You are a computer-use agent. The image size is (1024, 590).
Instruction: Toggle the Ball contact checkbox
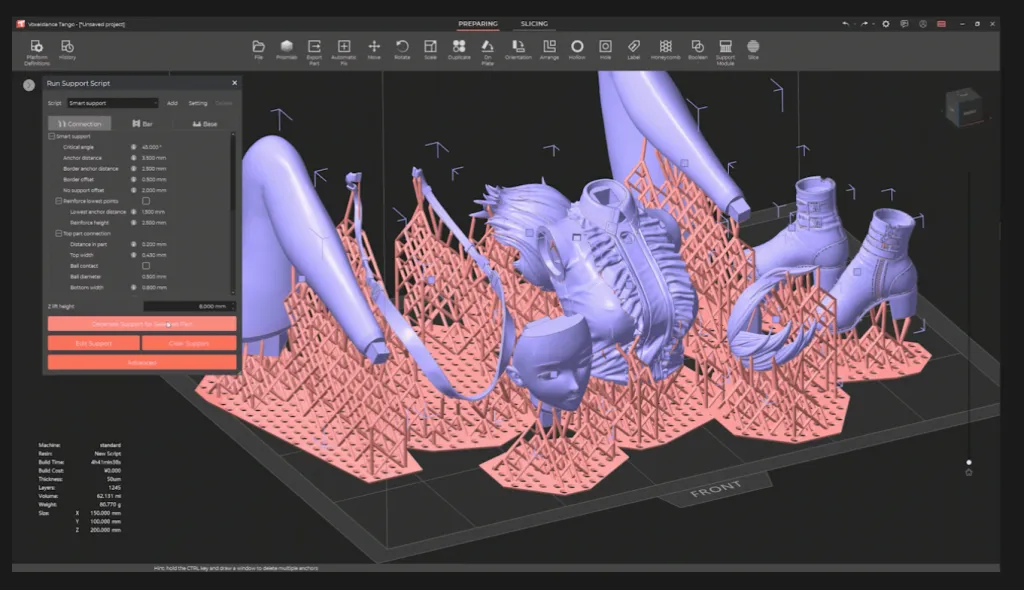point(146,266)
